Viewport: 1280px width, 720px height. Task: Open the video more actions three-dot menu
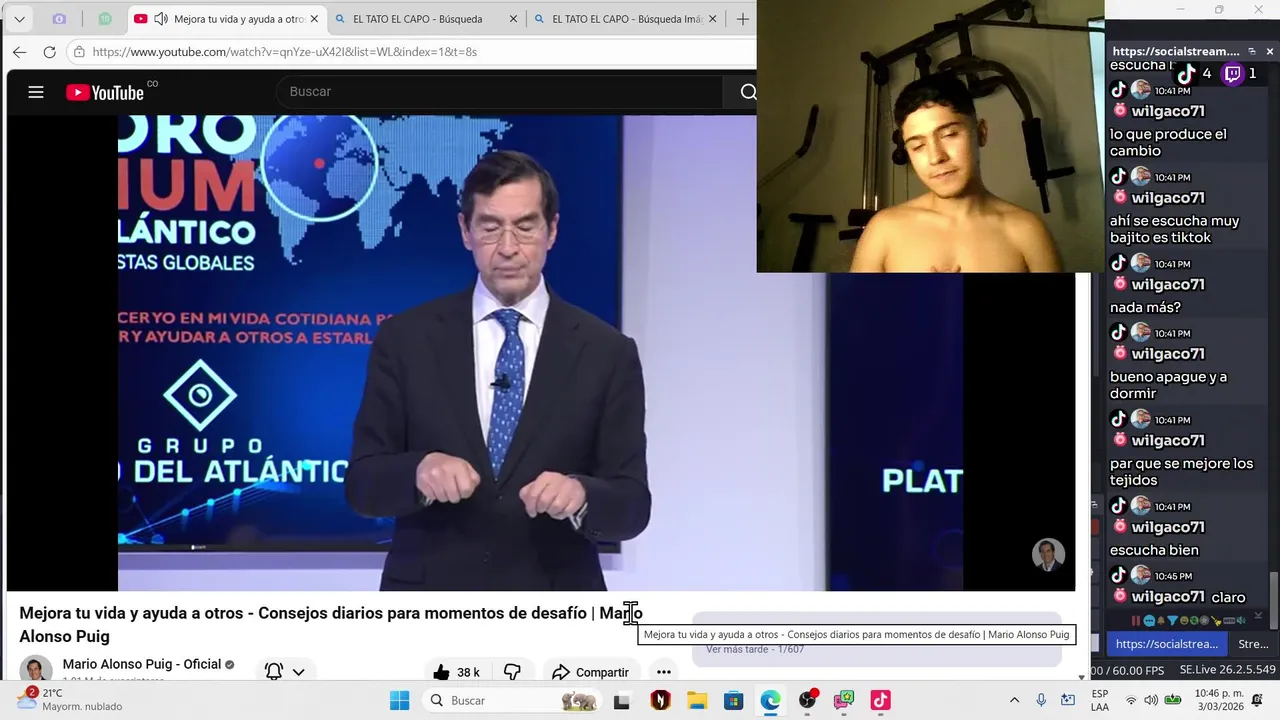663,672
